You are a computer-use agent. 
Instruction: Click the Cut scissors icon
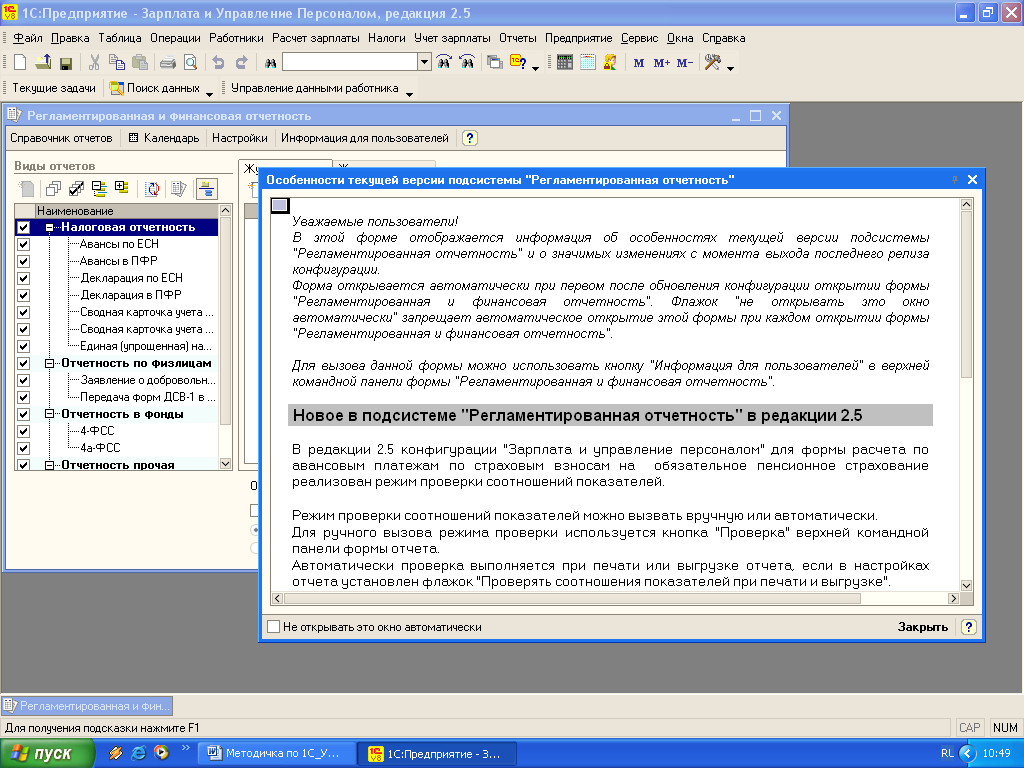pyautogui.click(x=94, y=63)
